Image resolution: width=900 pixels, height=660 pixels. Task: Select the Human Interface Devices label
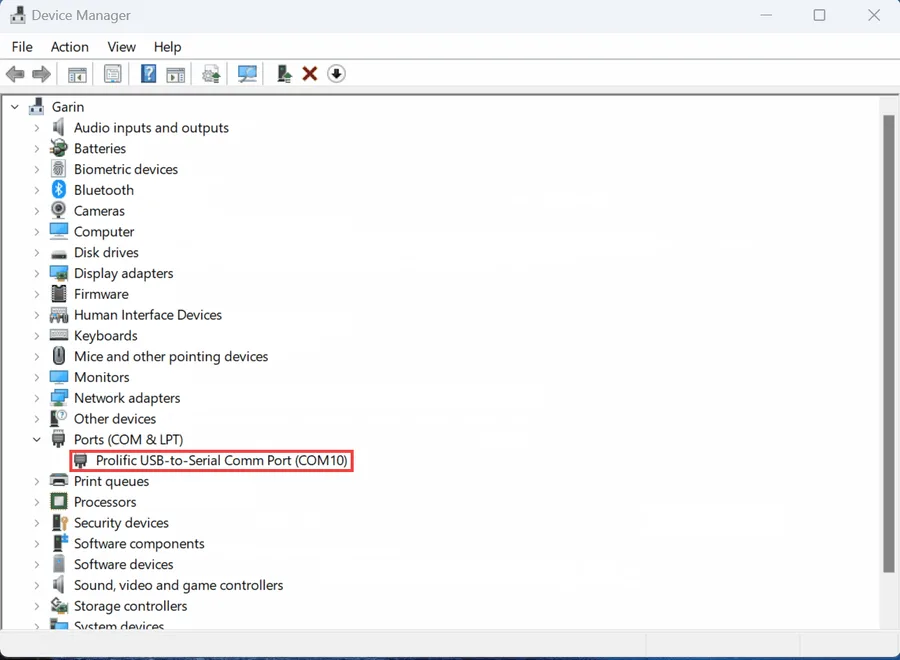tap(148, 315)
